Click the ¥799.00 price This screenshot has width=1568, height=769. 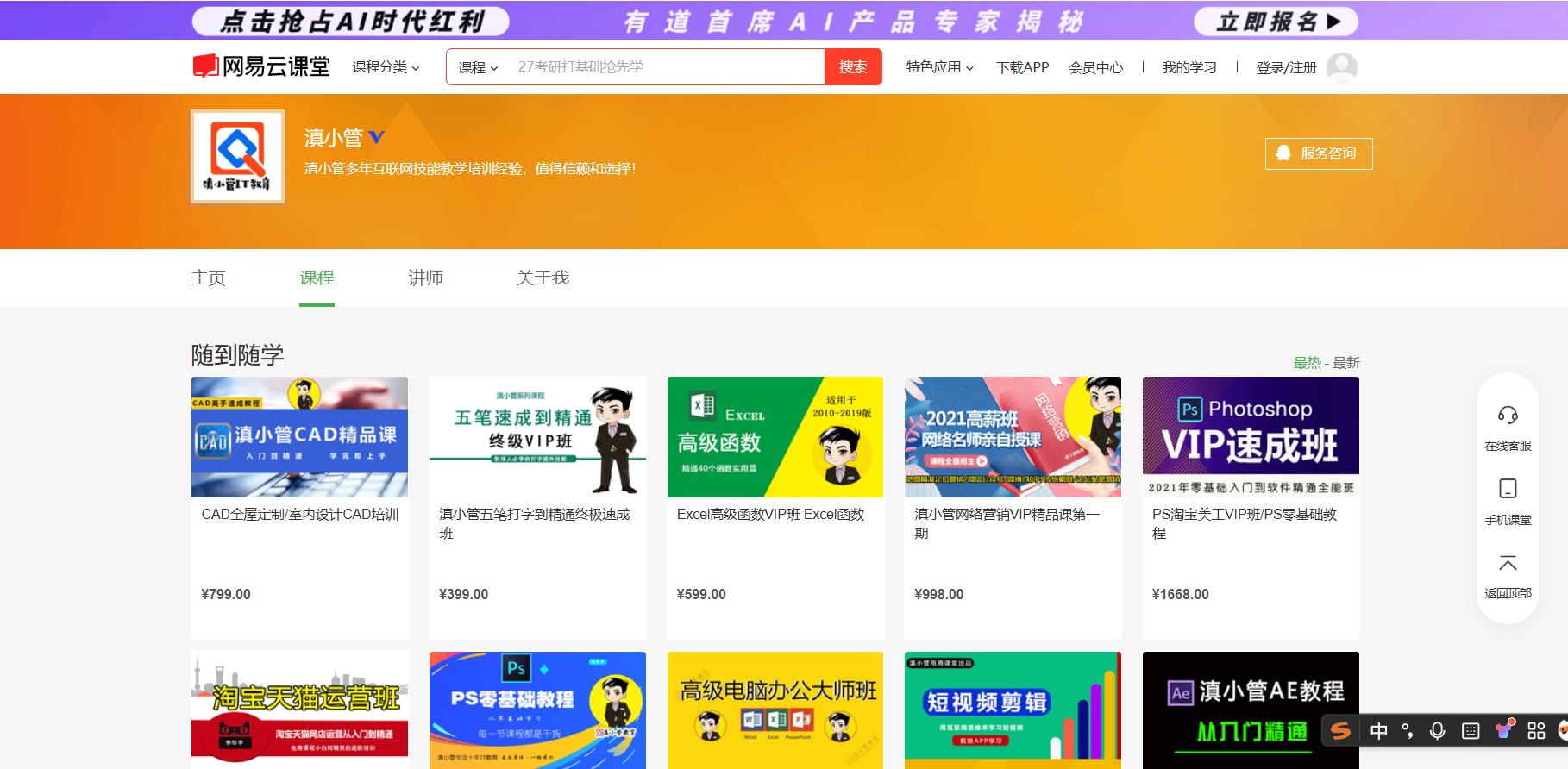click(226, 594)
